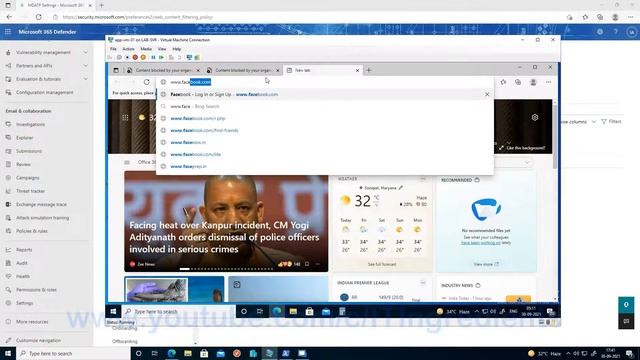Click View more in the Recommended card
640x360 pixels.
pyautogui.click(x=486, y=264)
